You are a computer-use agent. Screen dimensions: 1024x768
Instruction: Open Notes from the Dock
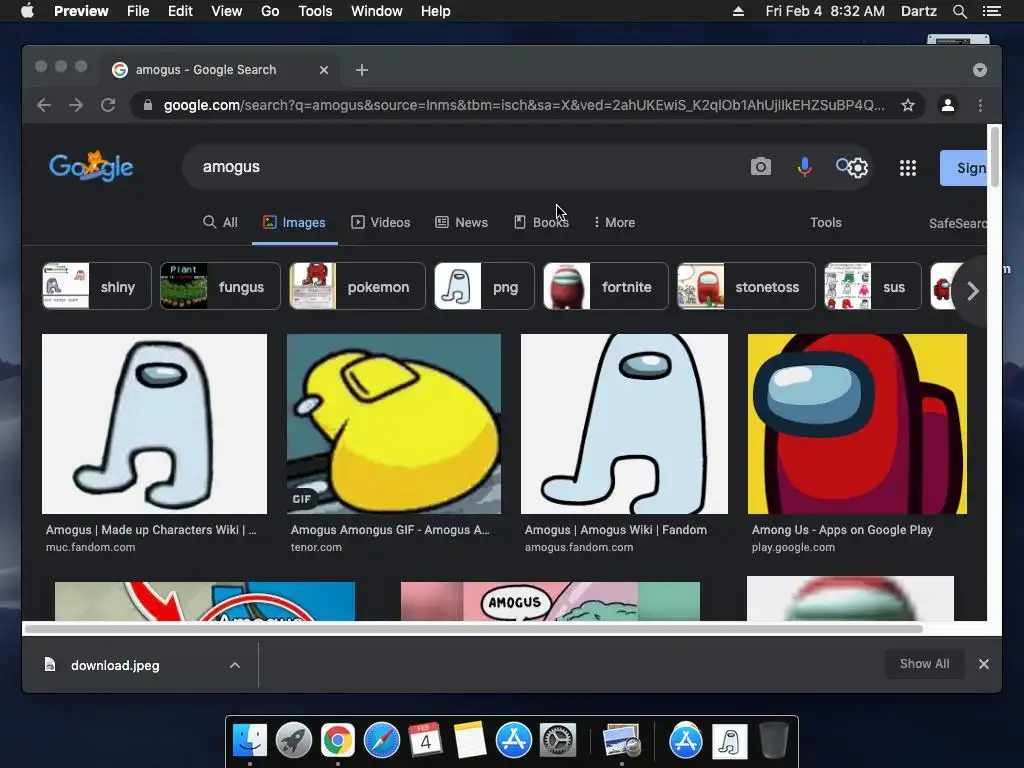pyautogui.click(x=470, y=741)
